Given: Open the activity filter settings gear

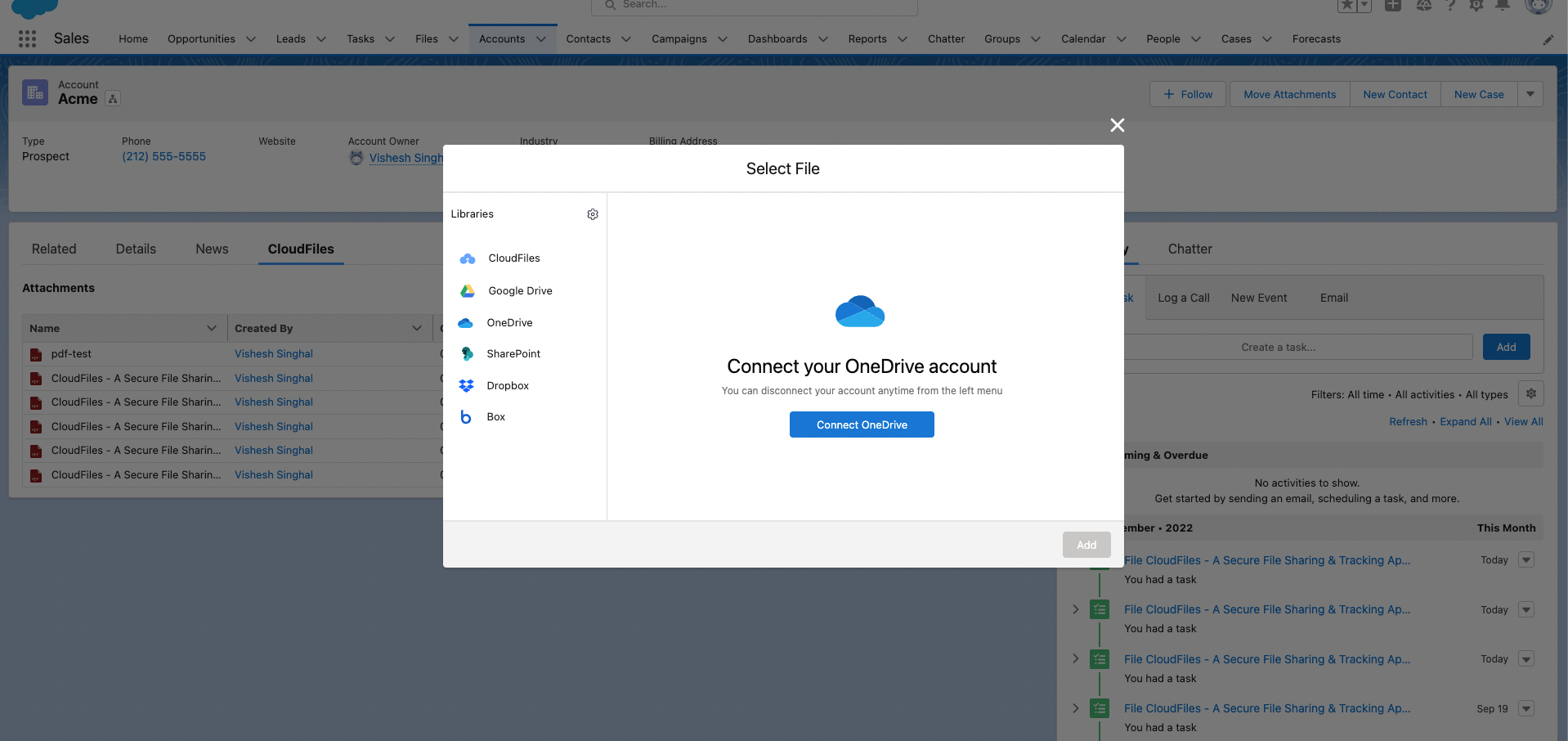Looking at the screenshot, I should (x=1530, y=394).
